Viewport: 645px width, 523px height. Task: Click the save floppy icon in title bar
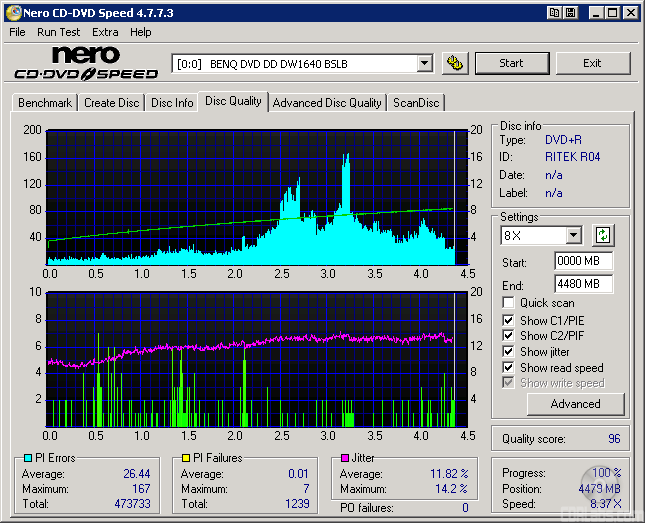coord(570,13)
